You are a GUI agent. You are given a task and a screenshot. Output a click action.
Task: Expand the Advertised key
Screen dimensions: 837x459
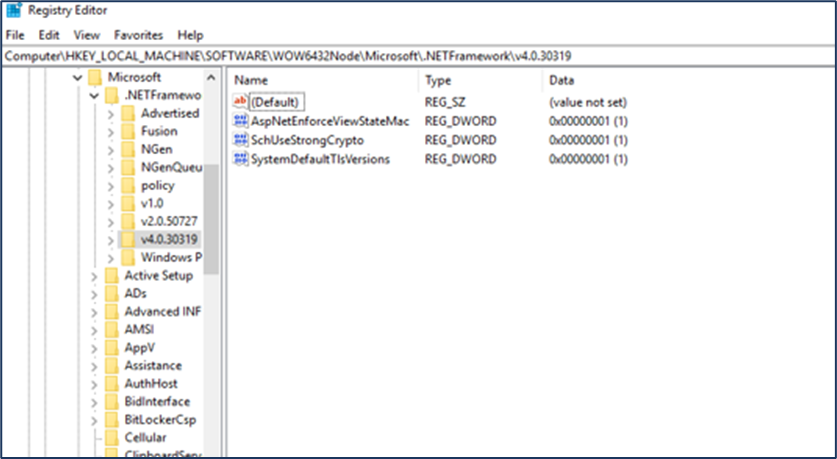pos(110,114)
